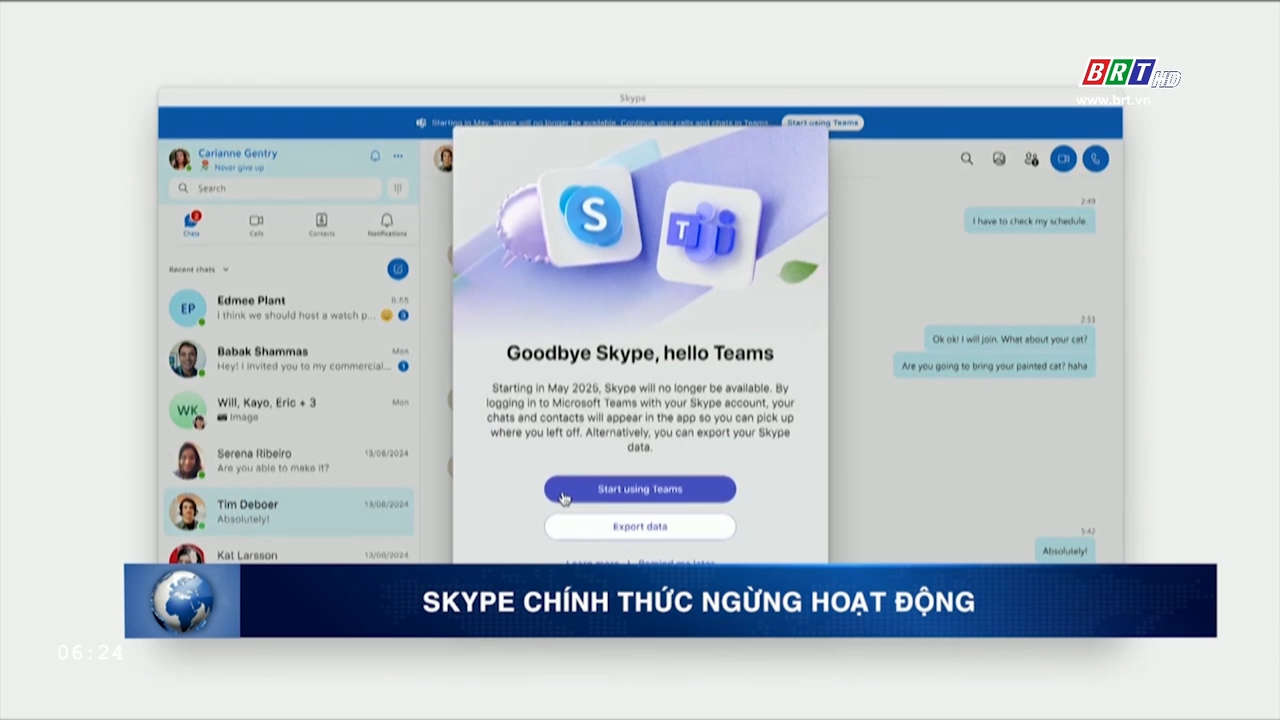Open the chat gallery icon
1280x720 pixels.
click(999, 158)
